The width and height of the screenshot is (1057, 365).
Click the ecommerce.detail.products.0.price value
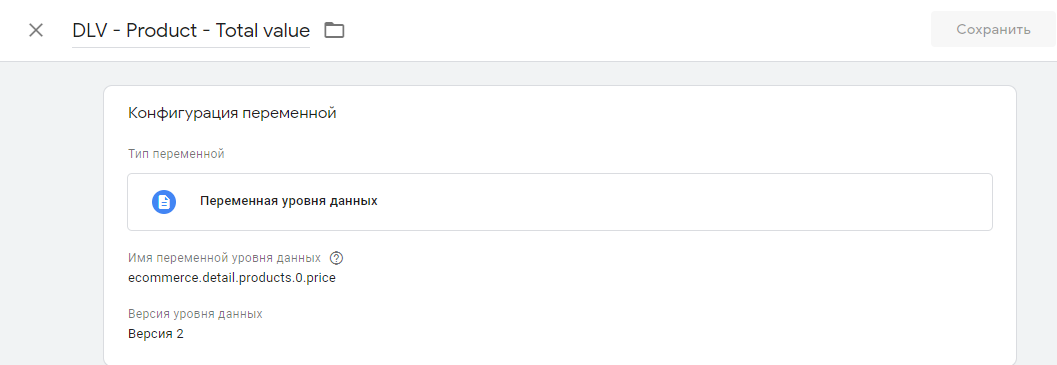point(232,277)
